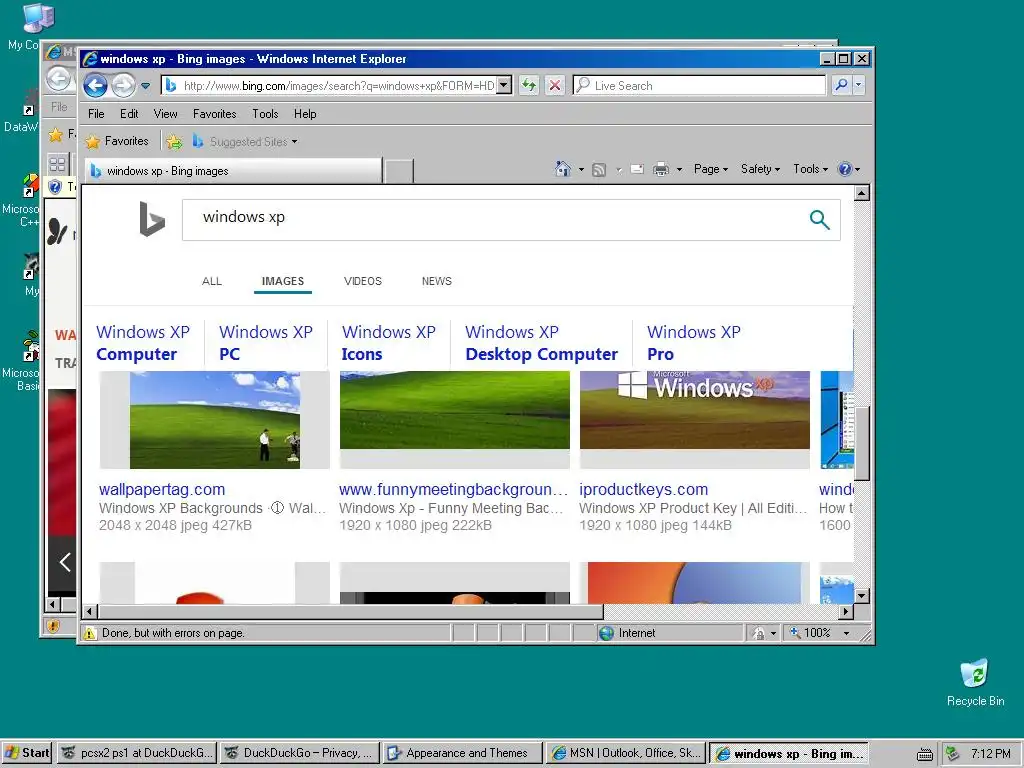
Task: Click the RSS Feeds icon
Action: click(599, 170)
